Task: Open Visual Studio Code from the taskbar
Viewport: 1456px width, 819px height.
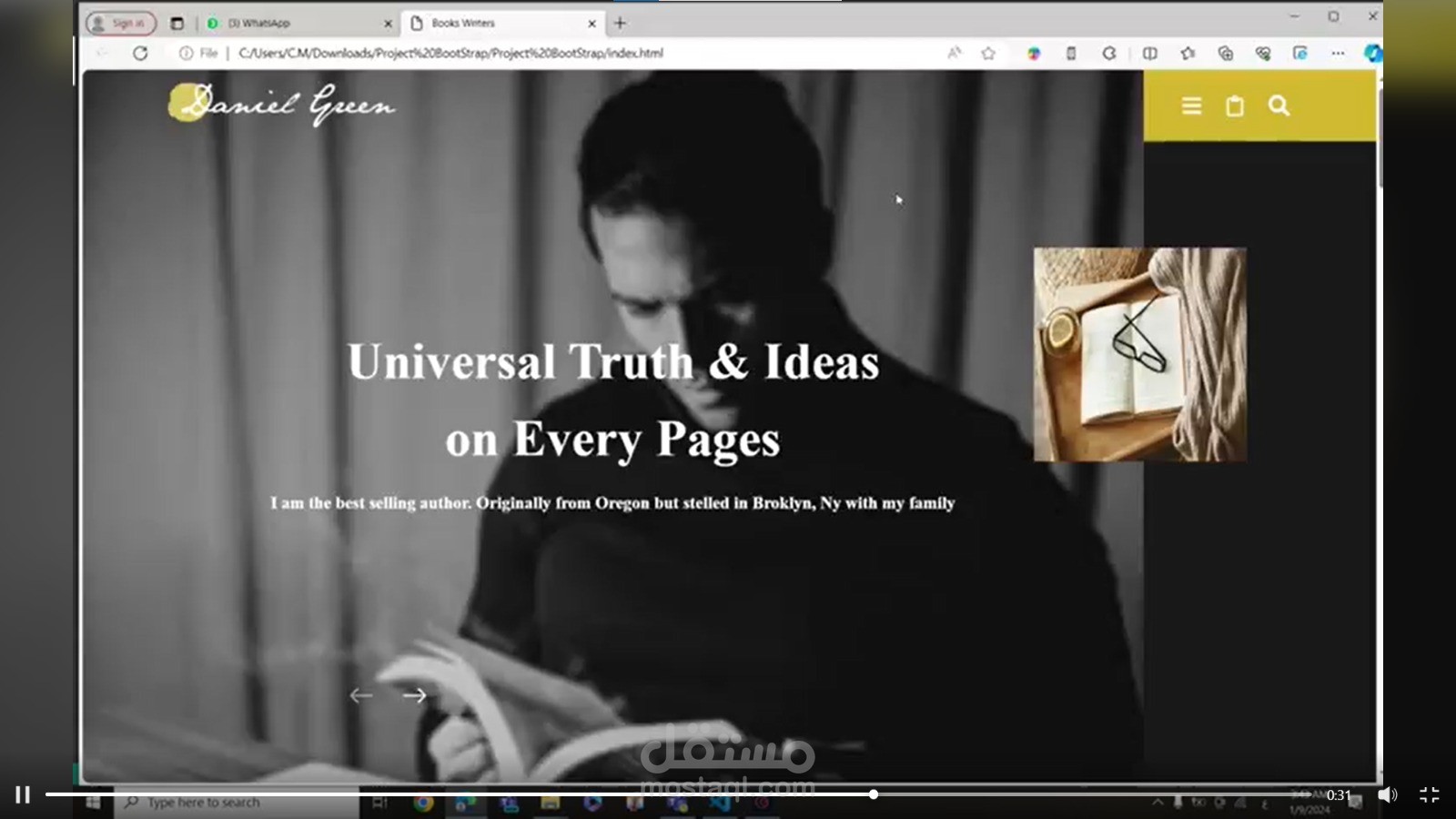Action: pyautogui.click(x=720, y=803)
